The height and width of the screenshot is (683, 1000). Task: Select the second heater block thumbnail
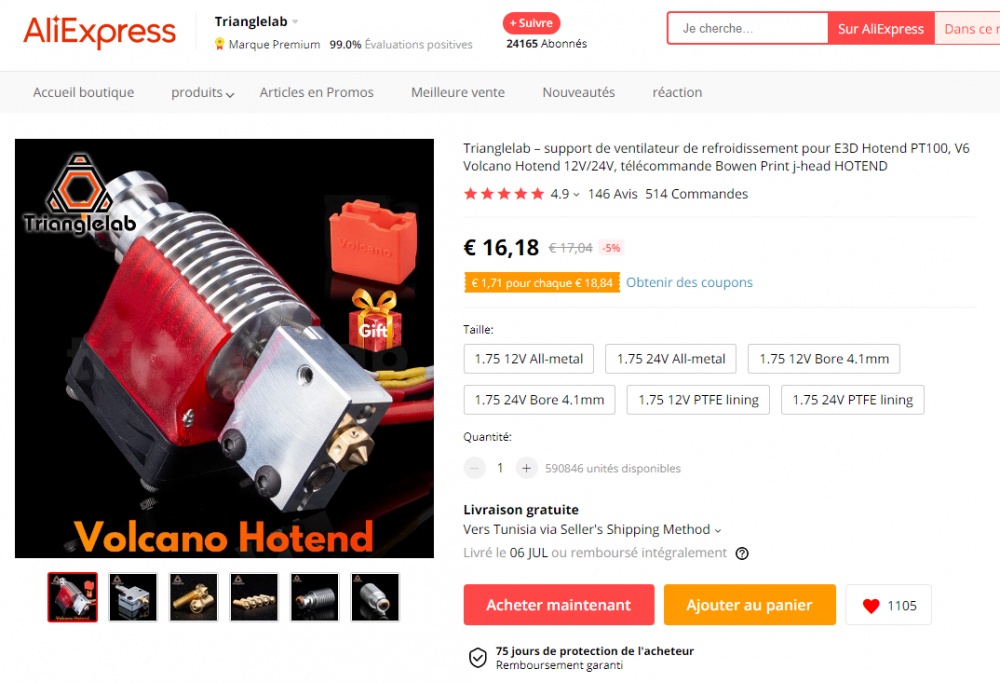click(133, 598)
